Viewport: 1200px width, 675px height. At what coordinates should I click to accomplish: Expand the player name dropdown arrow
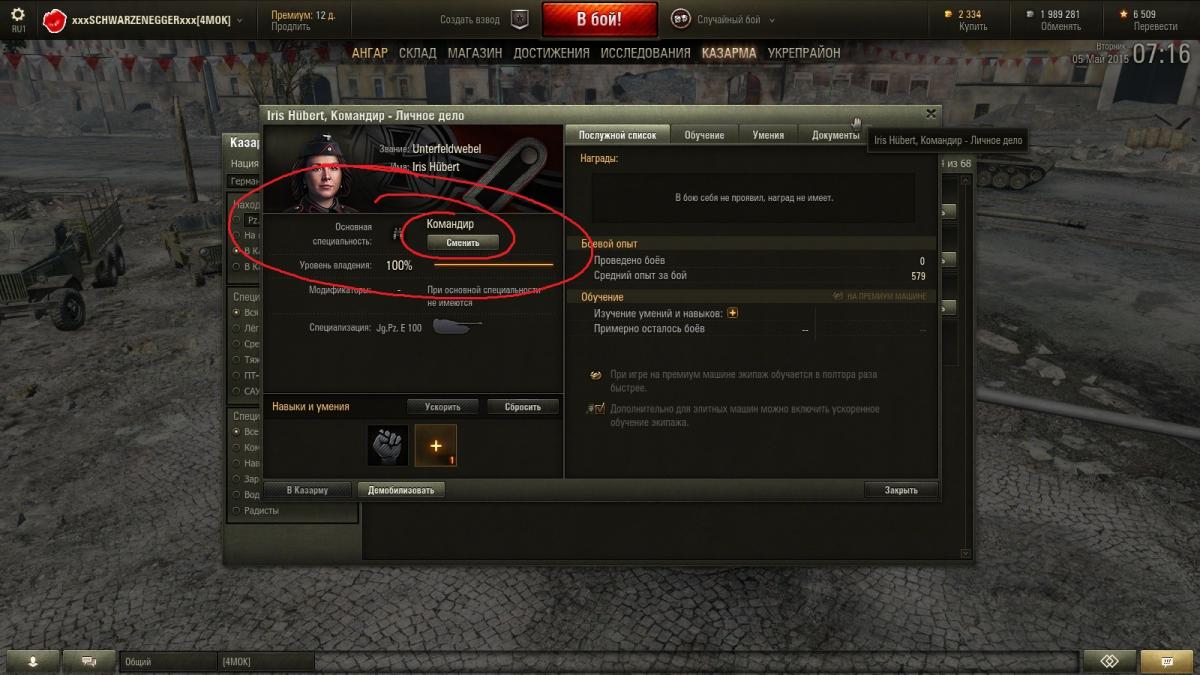(x=239, y=20)
